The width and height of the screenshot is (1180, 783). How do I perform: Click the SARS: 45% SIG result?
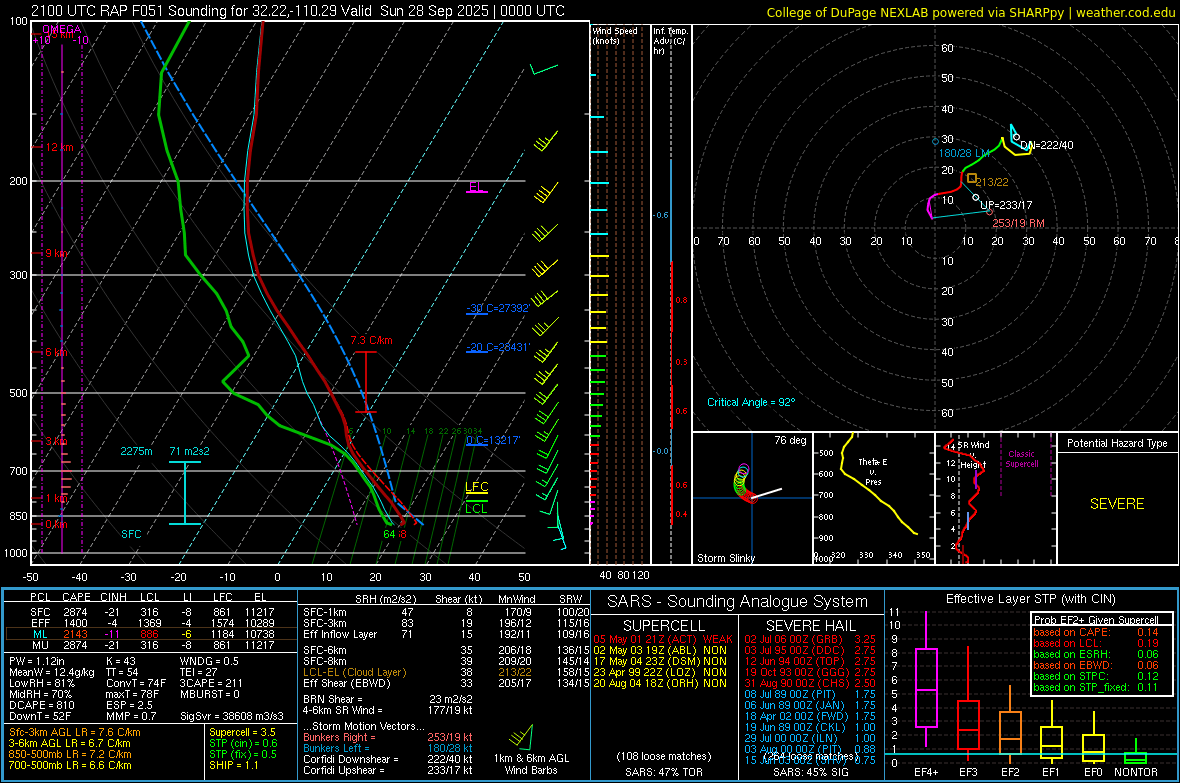[810, 772]
